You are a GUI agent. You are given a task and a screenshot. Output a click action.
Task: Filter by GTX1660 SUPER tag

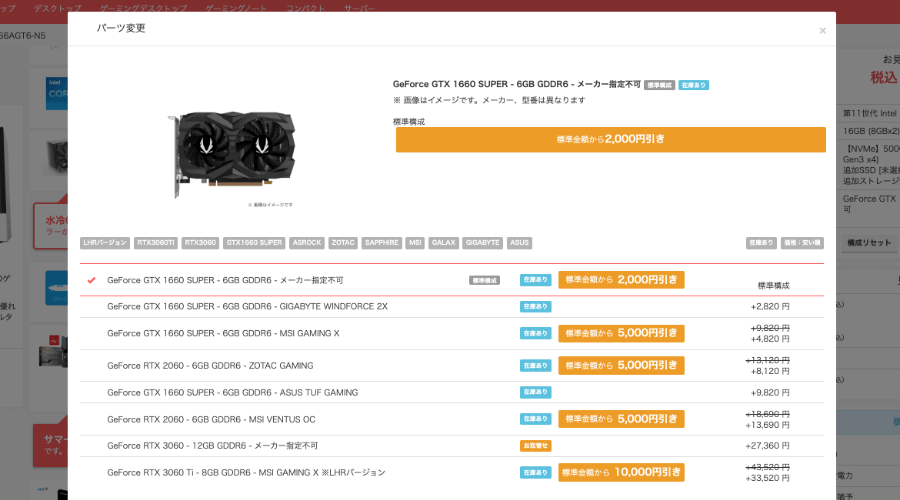(x=254, y=243)
